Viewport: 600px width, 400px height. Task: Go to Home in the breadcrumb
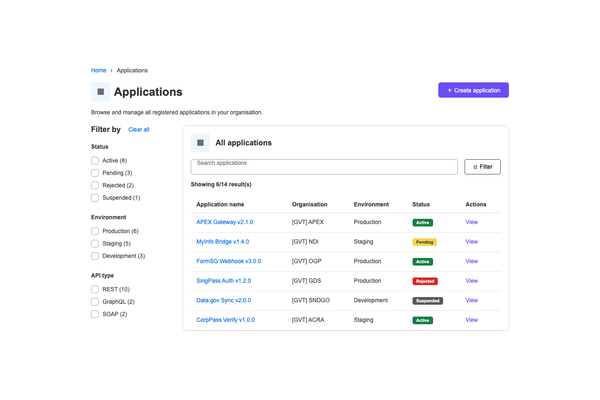click(x=98, y=70)
